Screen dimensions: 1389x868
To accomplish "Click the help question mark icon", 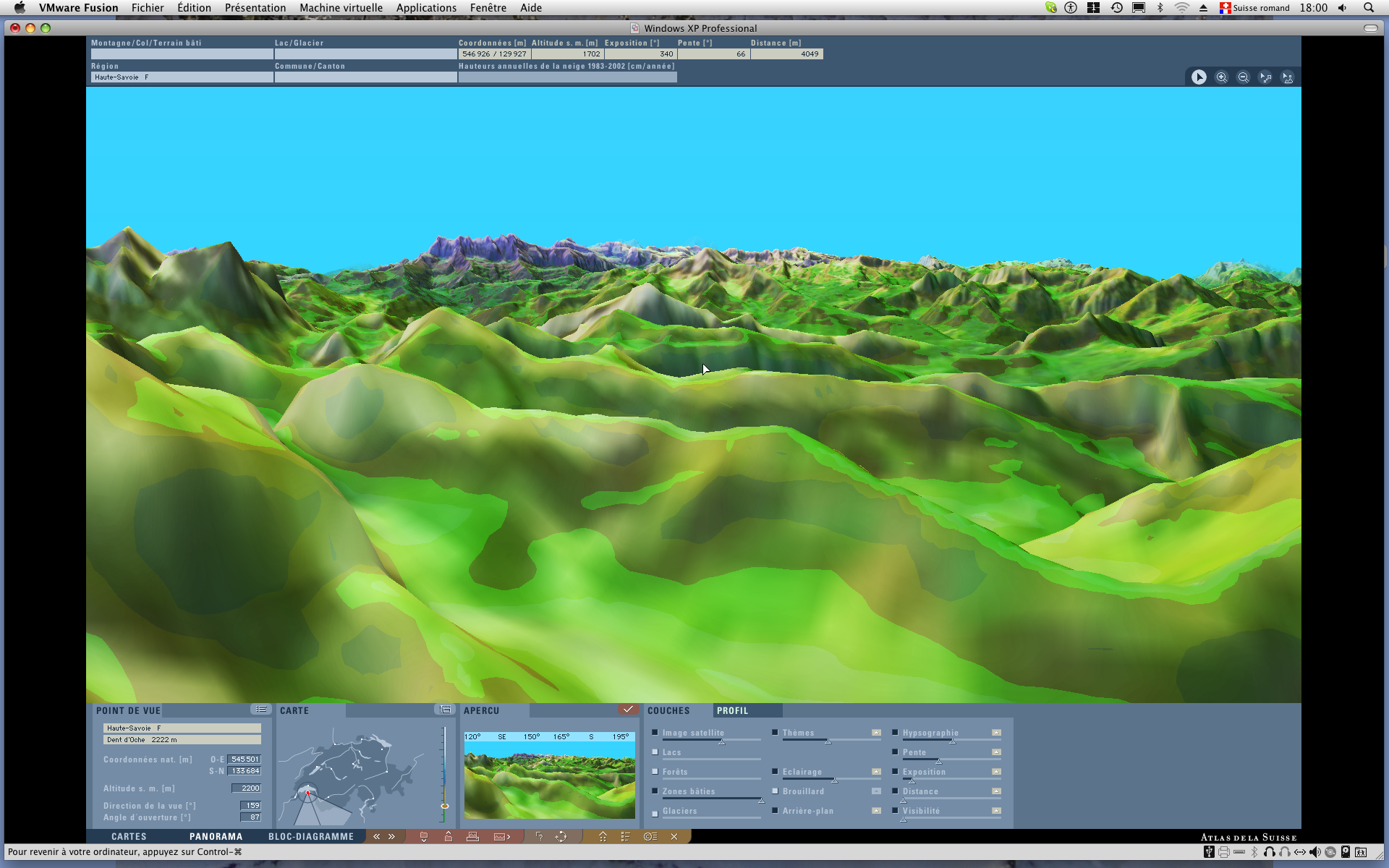I will pos(539,837).
